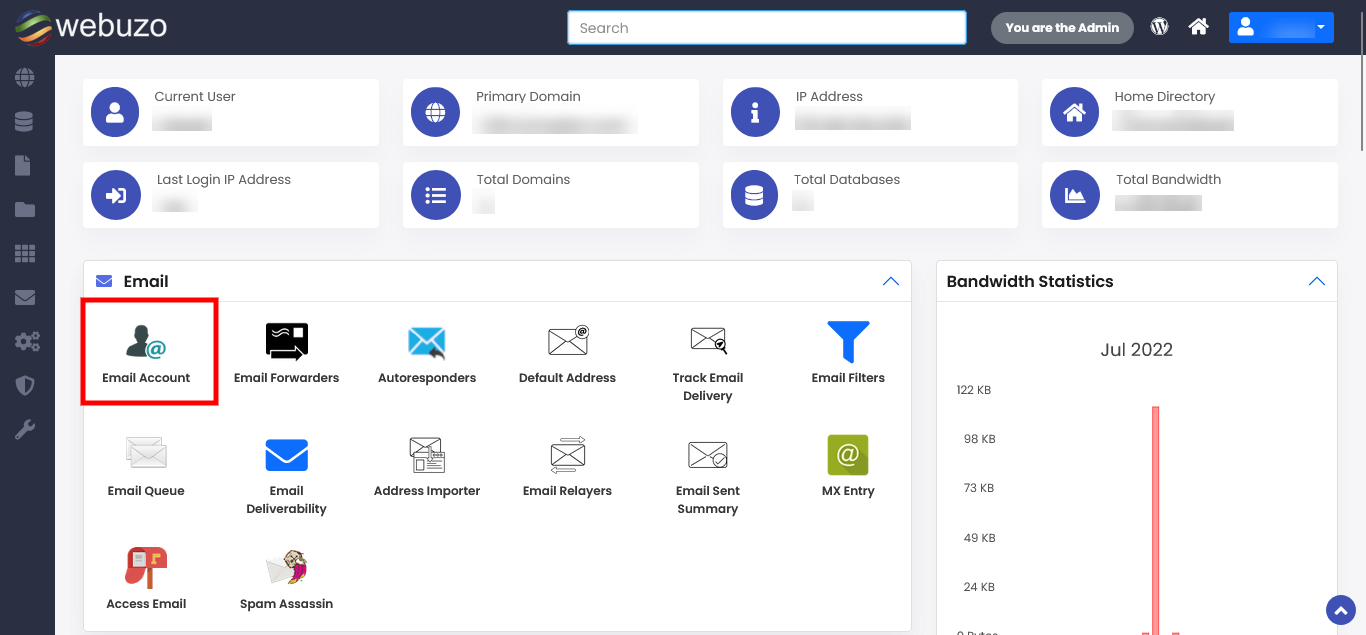Open Spam Assassin
This screenshot has width=1366, height=635.
287,566
